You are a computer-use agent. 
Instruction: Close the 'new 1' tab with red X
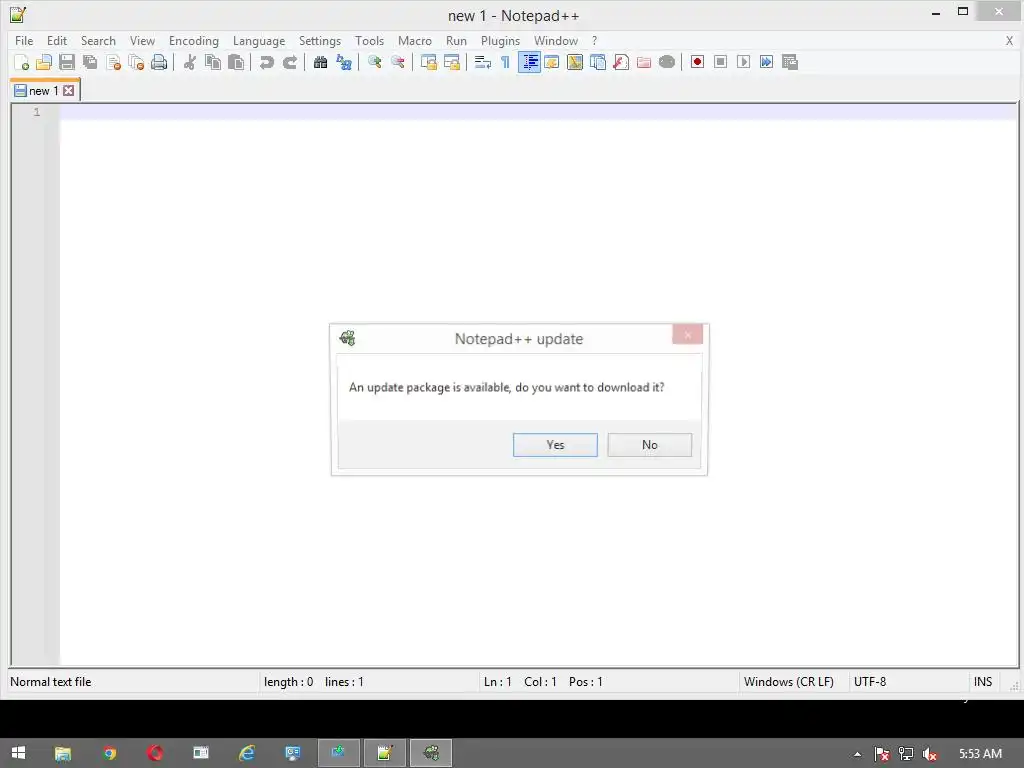coord(69,91)
